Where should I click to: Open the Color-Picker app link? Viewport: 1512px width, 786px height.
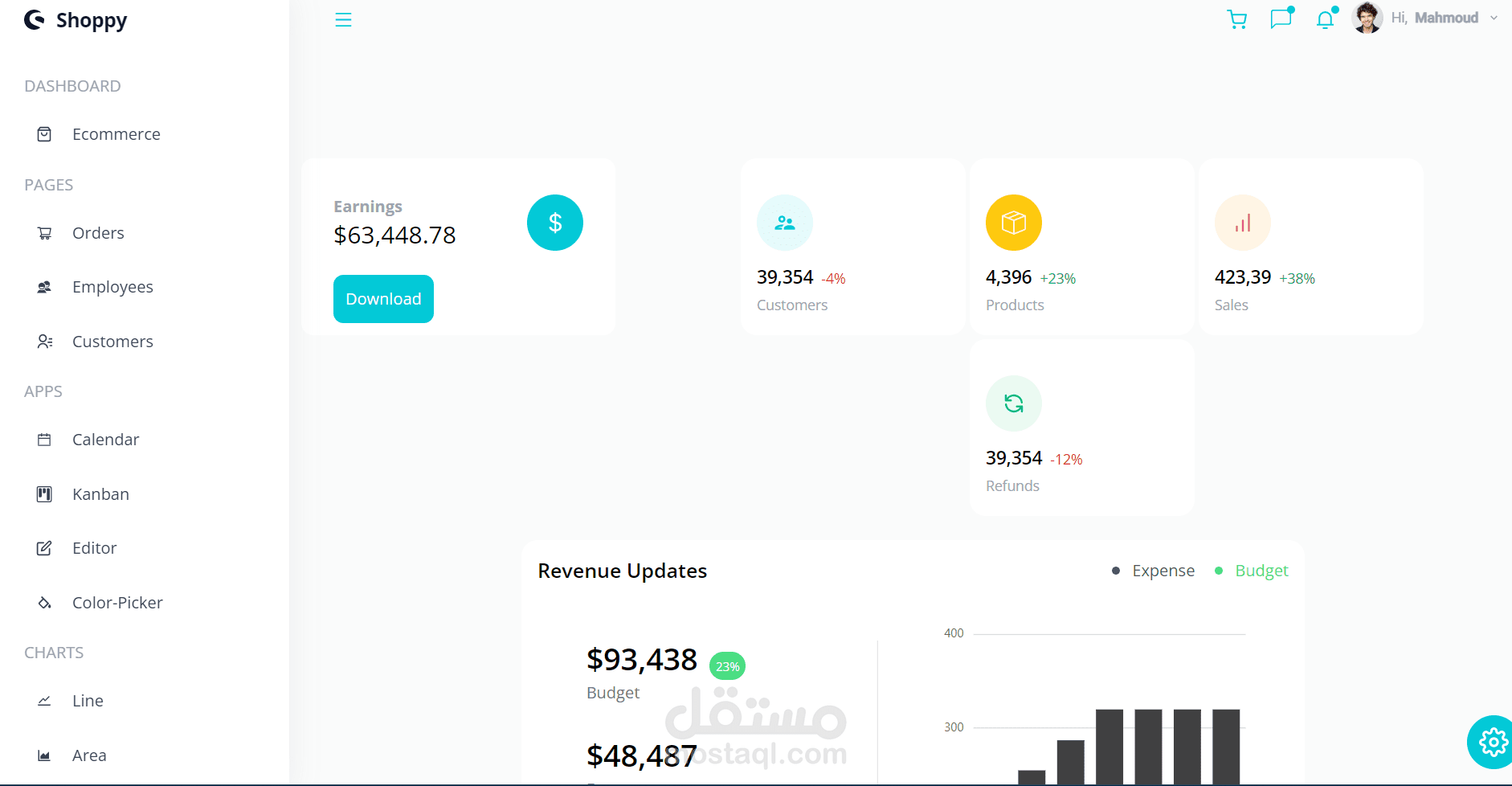click(x=117, y=603)
